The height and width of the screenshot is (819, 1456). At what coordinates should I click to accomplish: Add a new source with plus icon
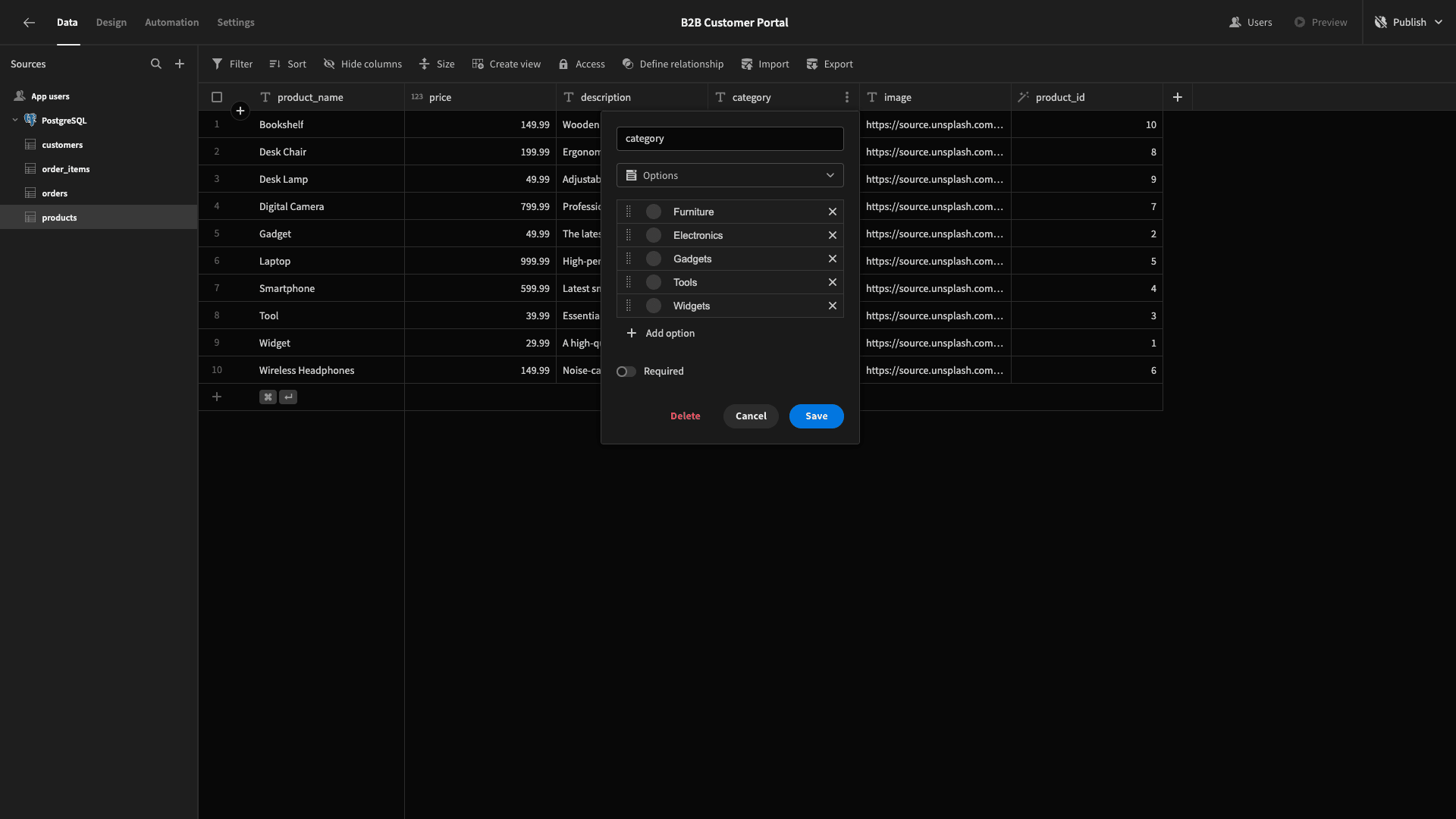click(180, 64)
